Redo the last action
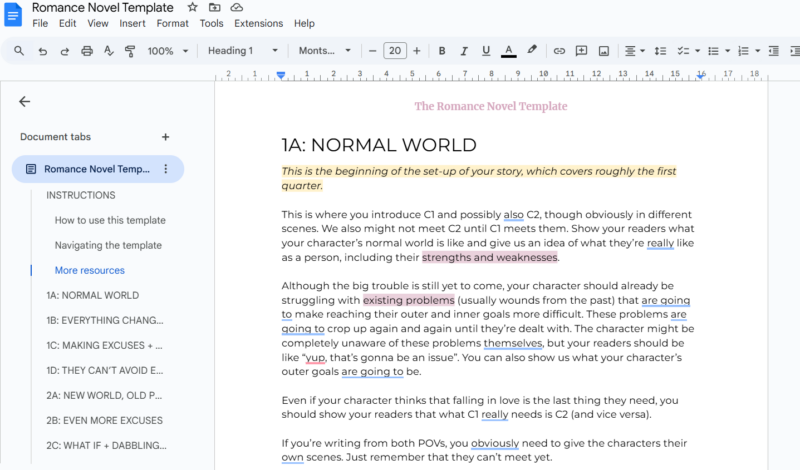Image resolution: width=800 pixels, height=470 pixels. (x=65, y=51)
